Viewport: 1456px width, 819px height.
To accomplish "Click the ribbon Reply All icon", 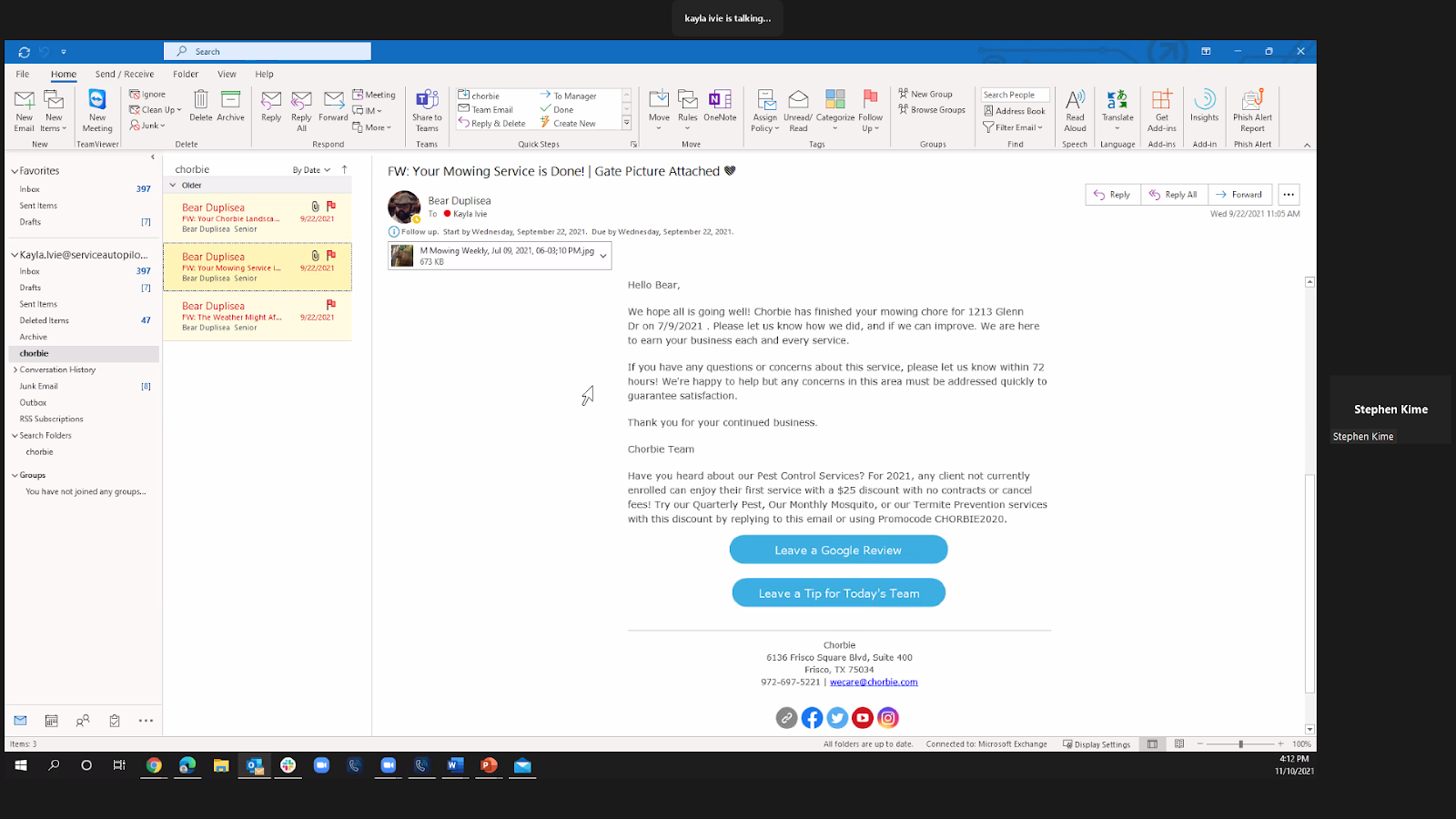I will (301, 99).
